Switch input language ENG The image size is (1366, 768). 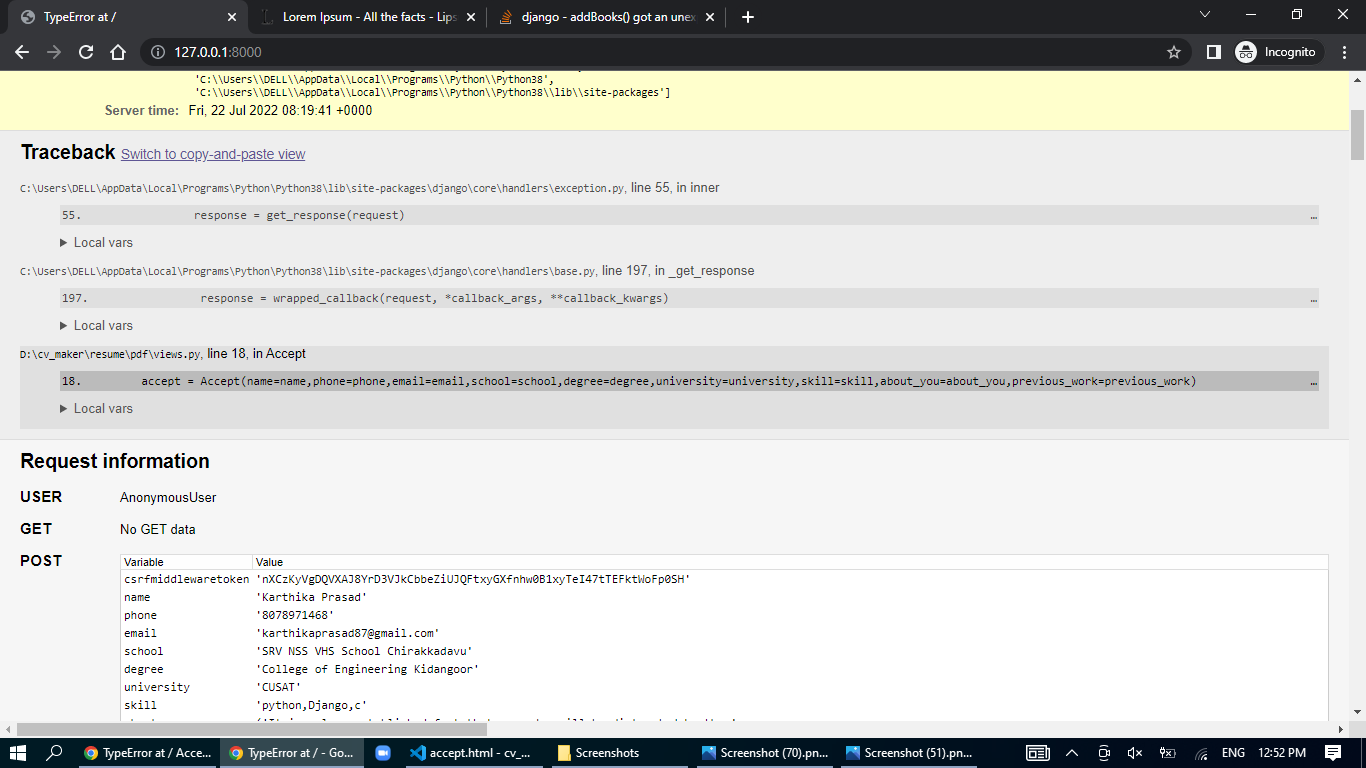1233,753
